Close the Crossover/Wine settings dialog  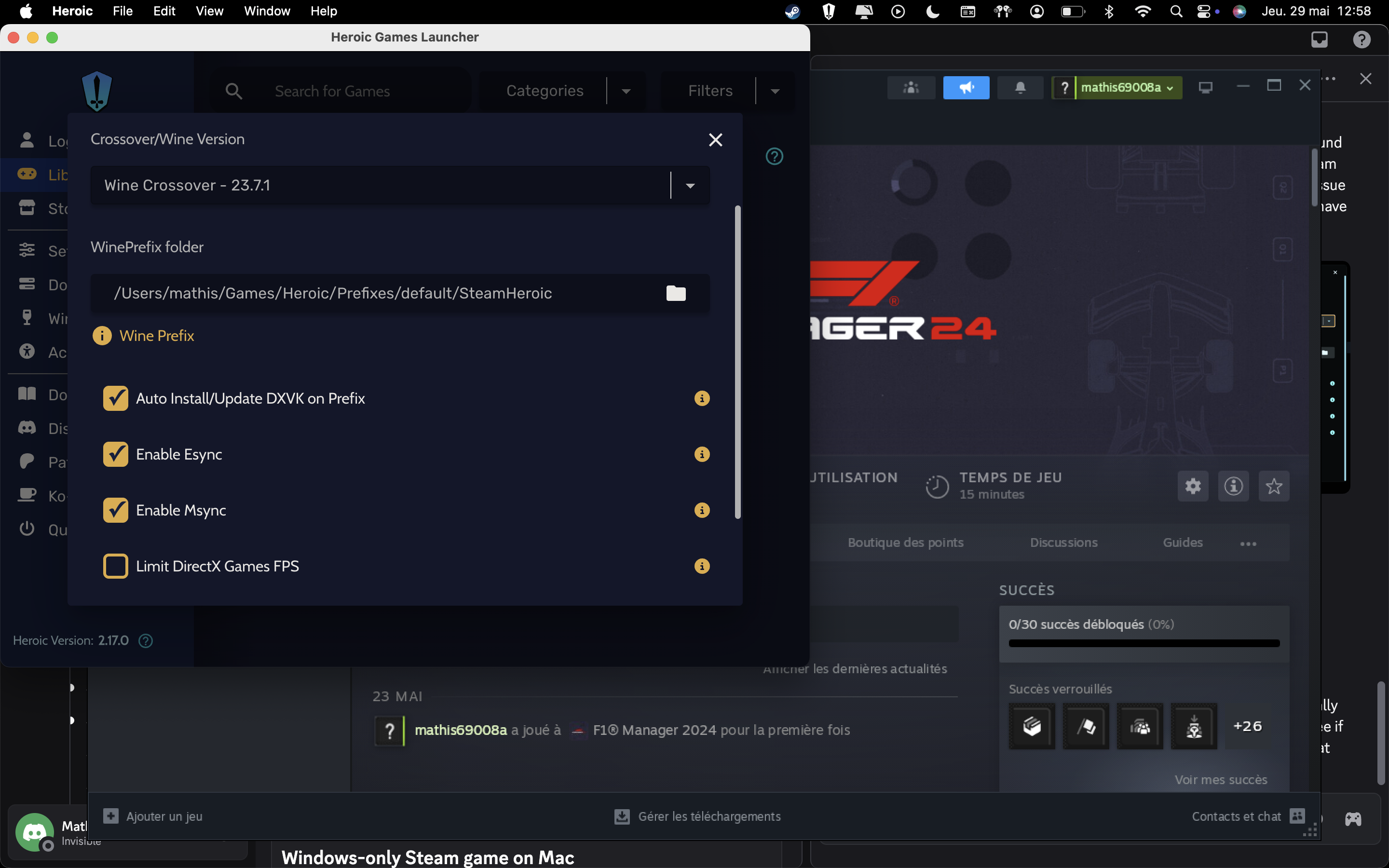715,139
